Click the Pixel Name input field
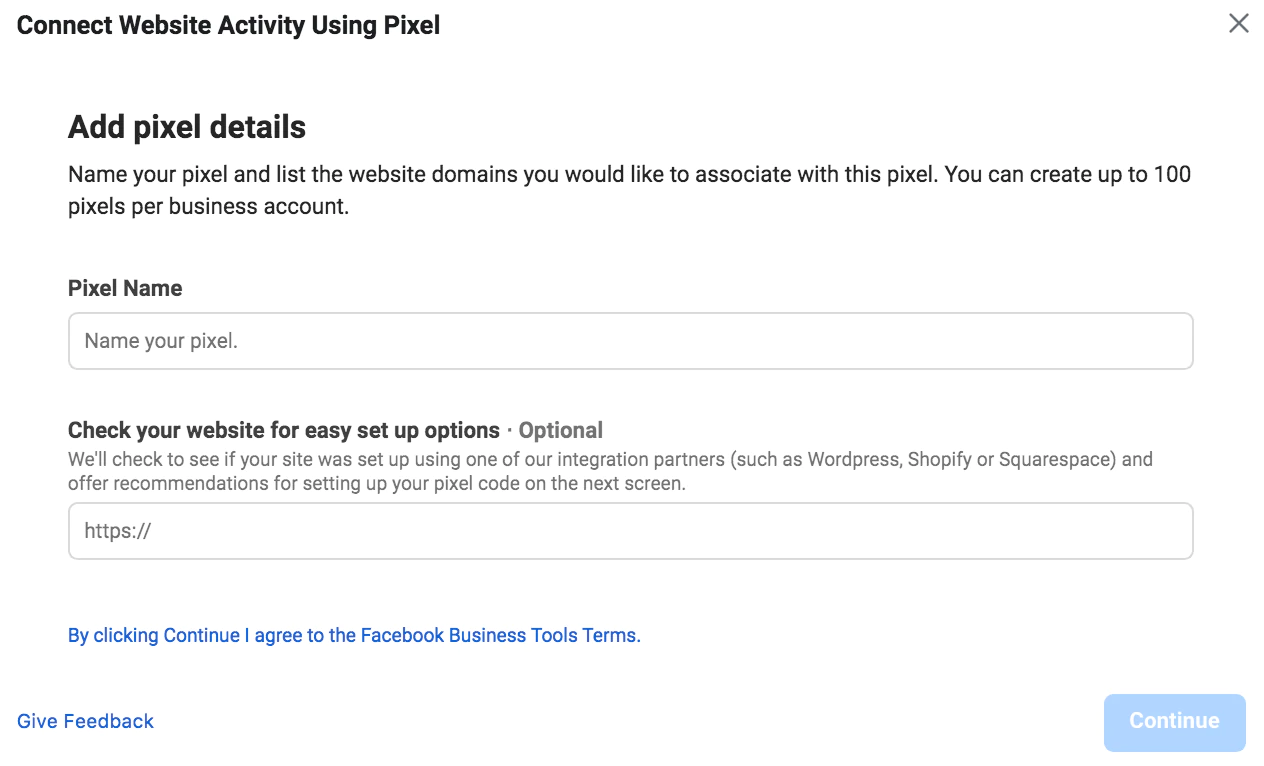This screenshot has width=1264, height=766. pos(630,341)
